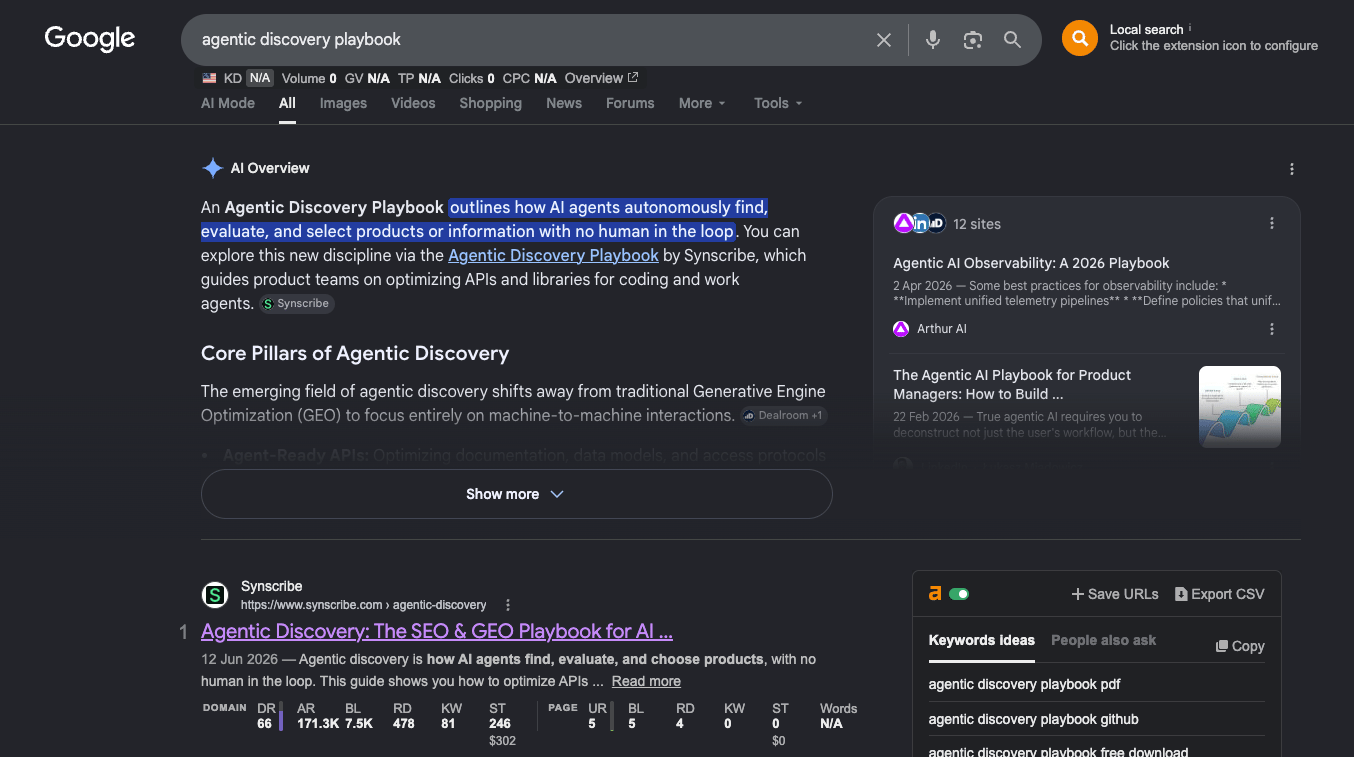Open the Tools dropdown
The height and width of the screenshot is (757, 1354).
coord(778,103)
